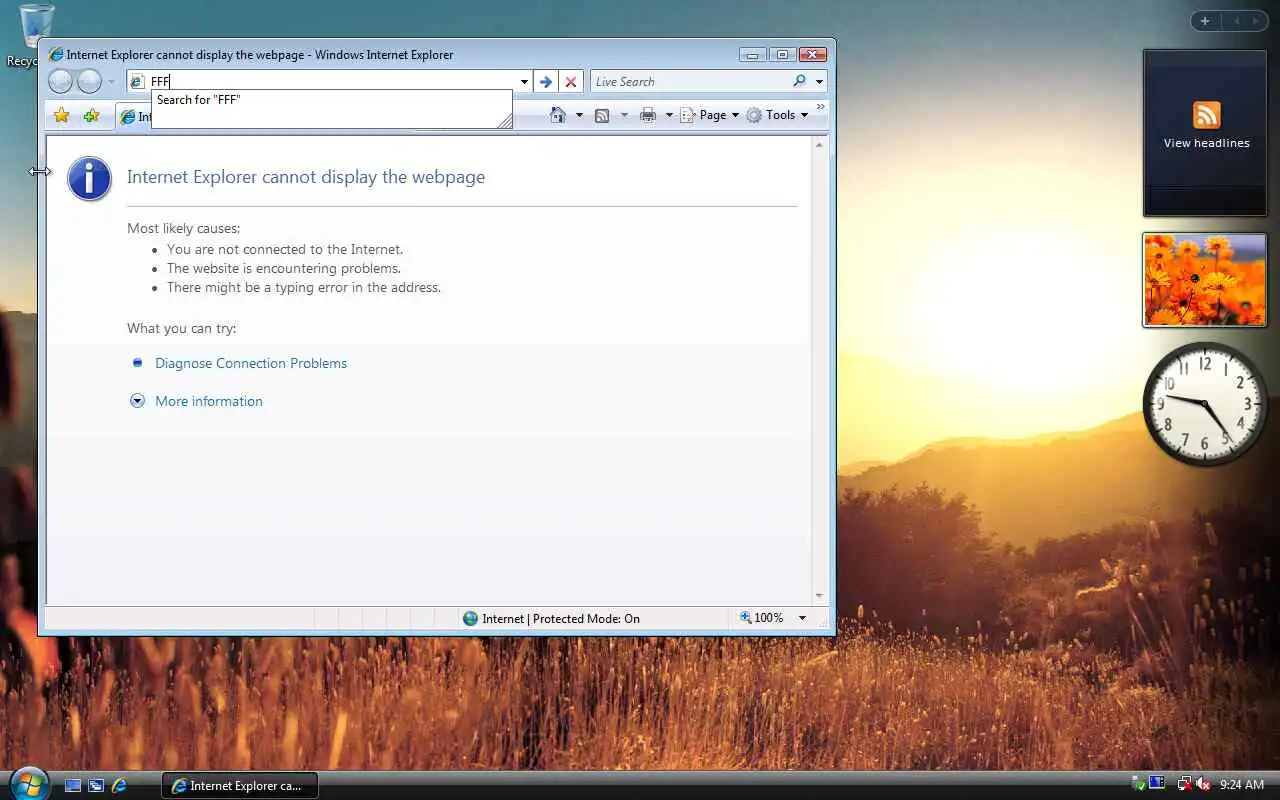Click the orange flowers slideshow gadget

pos(1205,280)
